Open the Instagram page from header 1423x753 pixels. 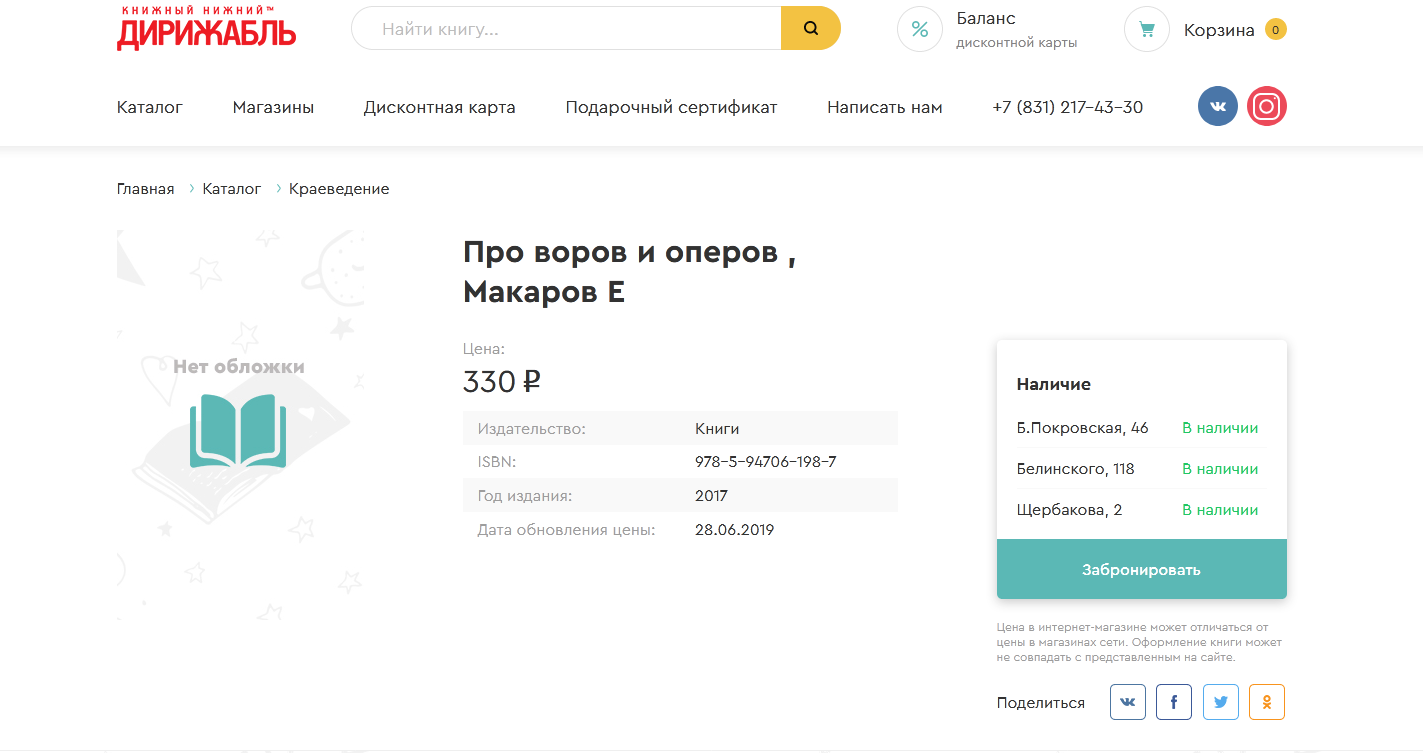pos(1266,107)
